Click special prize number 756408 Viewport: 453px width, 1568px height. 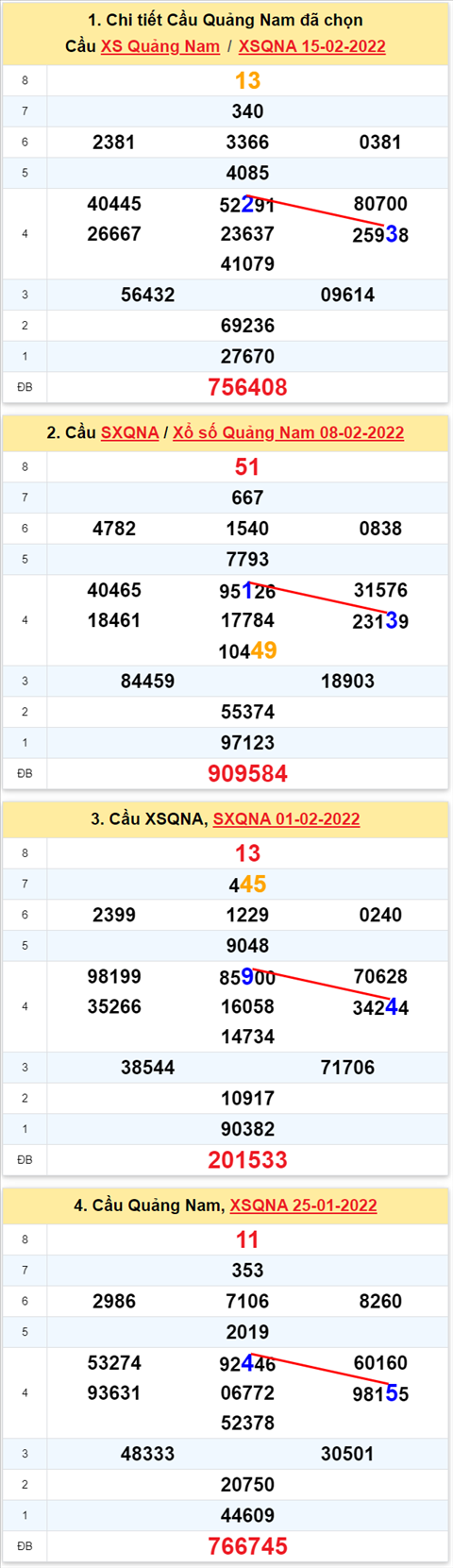click(x=247, y=387)
